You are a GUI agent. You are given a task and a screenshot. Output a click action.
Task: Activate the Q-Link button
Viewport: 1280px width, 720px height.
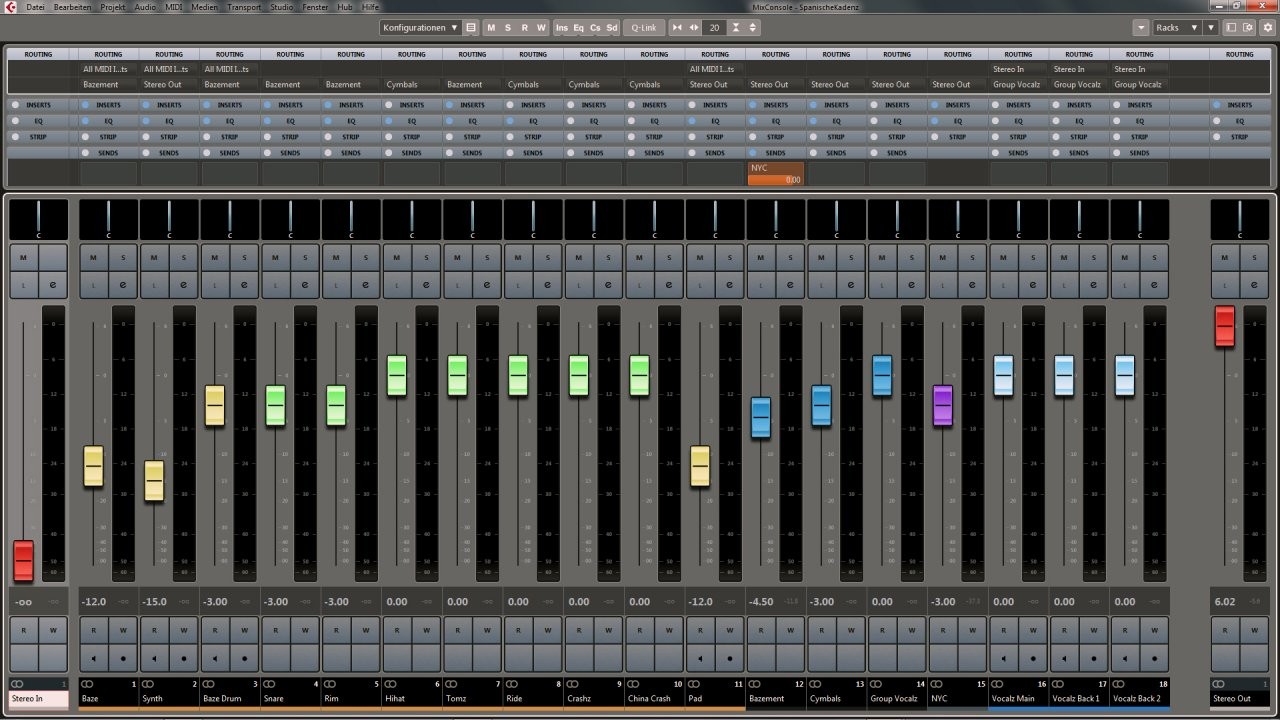pos(644,28)
